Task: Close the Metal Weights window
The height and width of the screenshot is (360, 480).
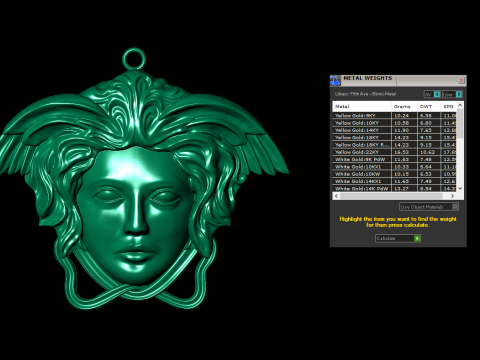Action: point(461,80)
